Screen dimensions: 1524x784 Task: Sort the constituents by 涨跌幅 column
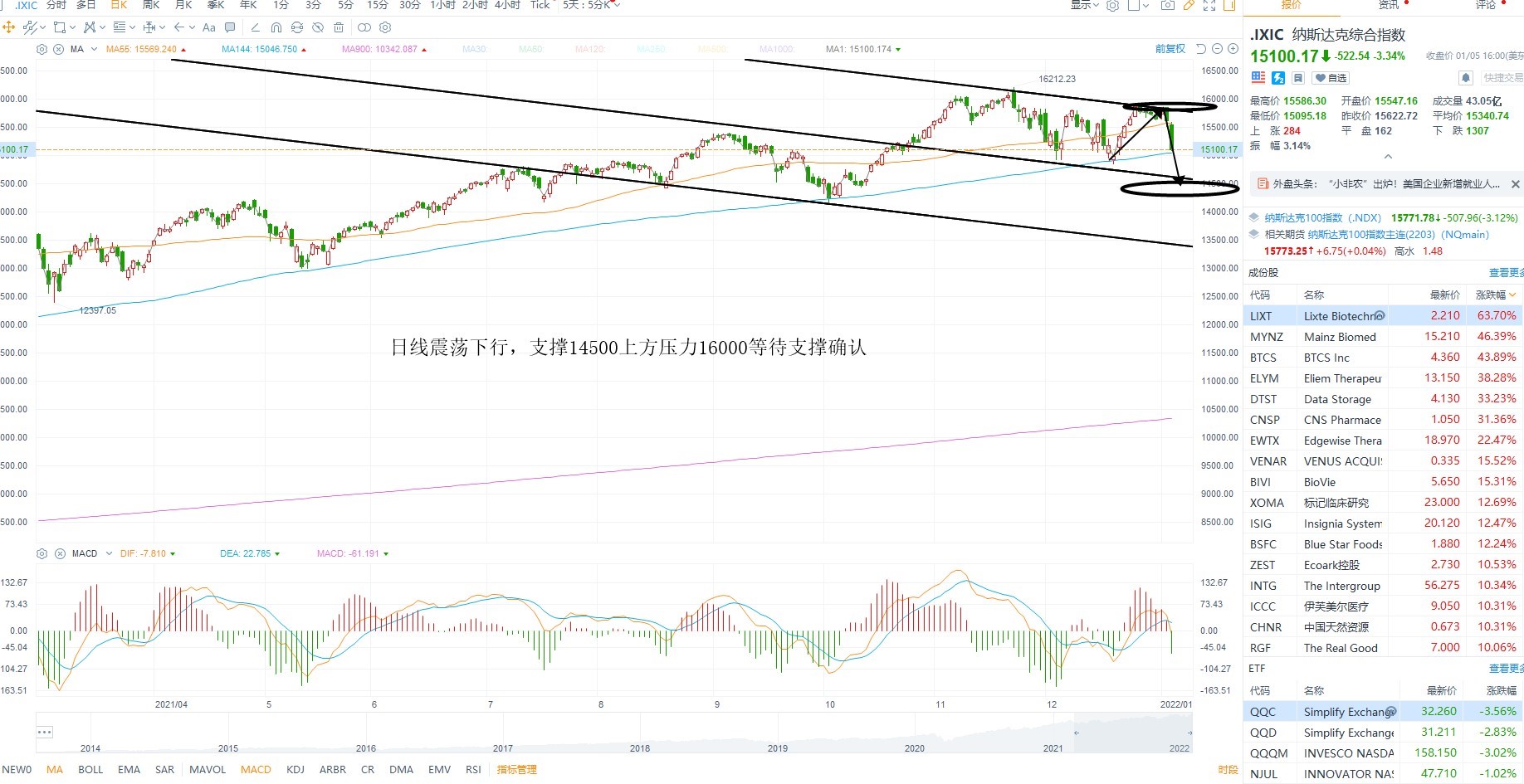[1495, 295]
